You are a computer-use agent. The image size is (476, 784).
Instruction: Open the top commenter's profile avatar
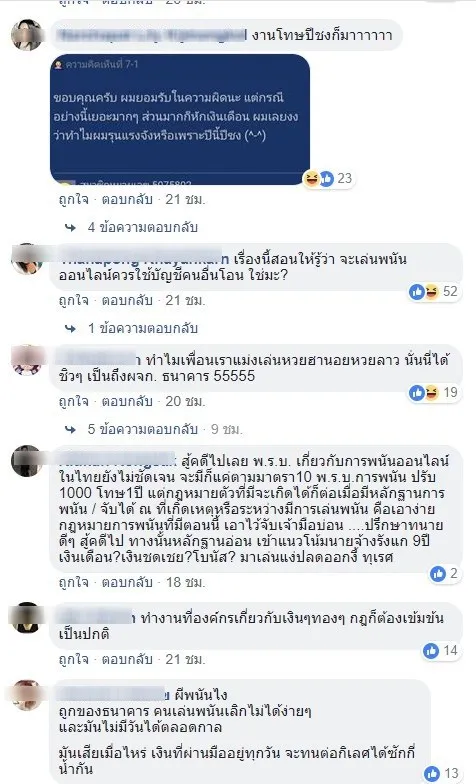27,34
